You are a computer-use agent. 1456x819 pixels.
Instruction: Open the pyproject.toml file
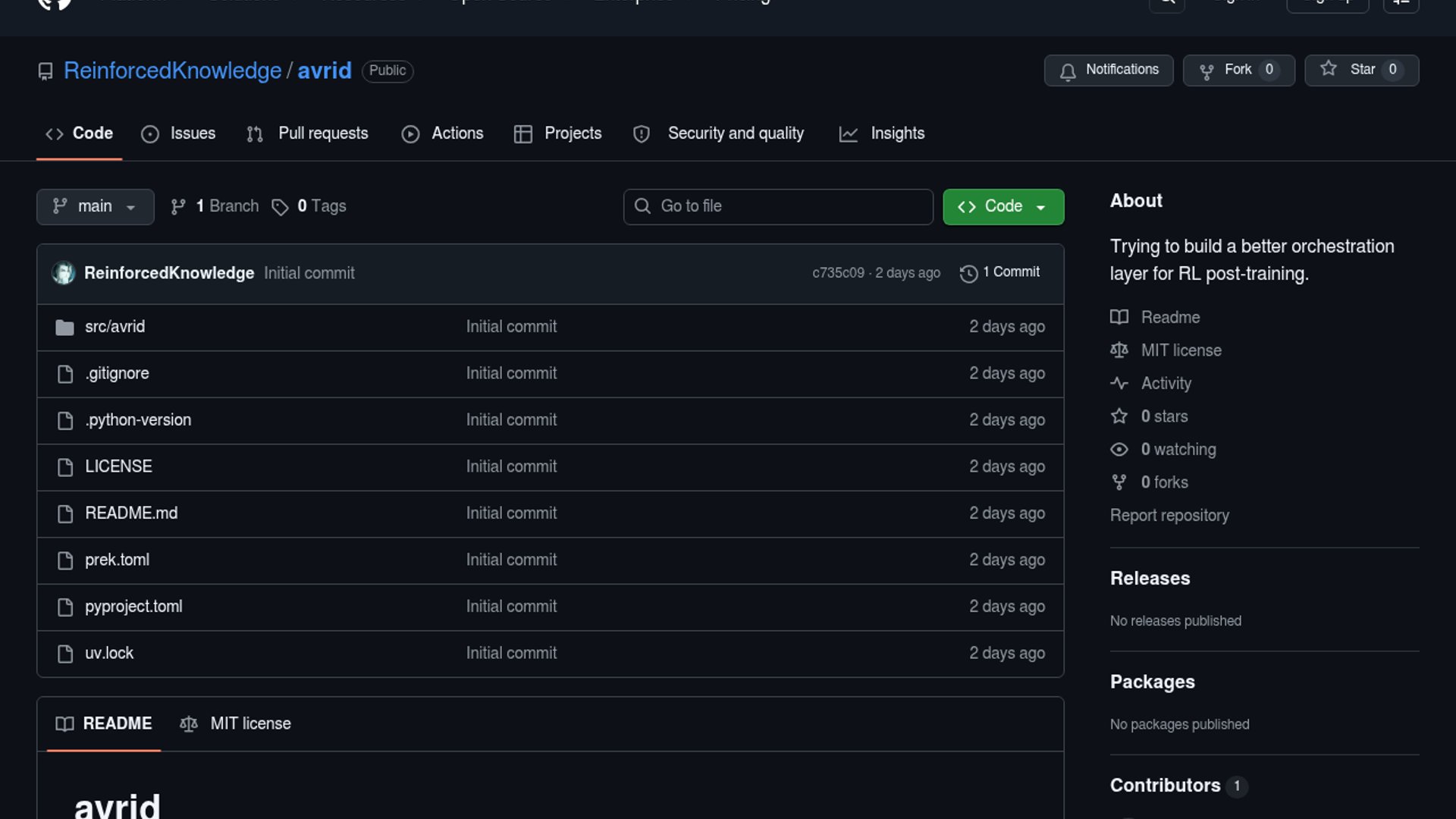point(133,607)
